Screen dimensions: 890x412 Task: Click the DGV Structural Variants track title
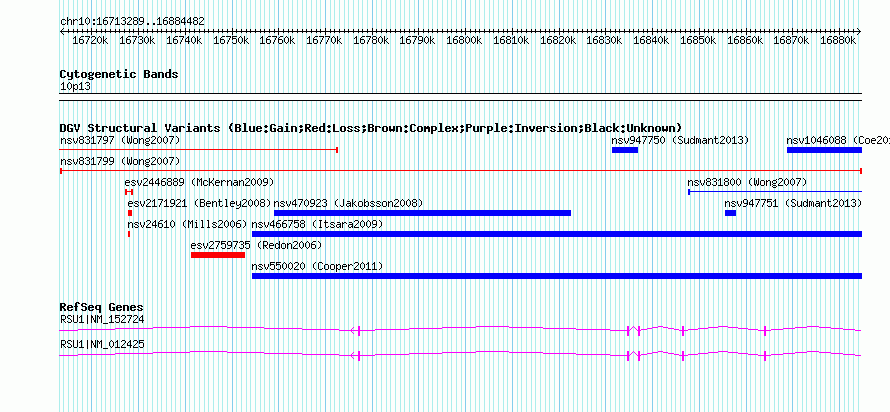[371, 128]
